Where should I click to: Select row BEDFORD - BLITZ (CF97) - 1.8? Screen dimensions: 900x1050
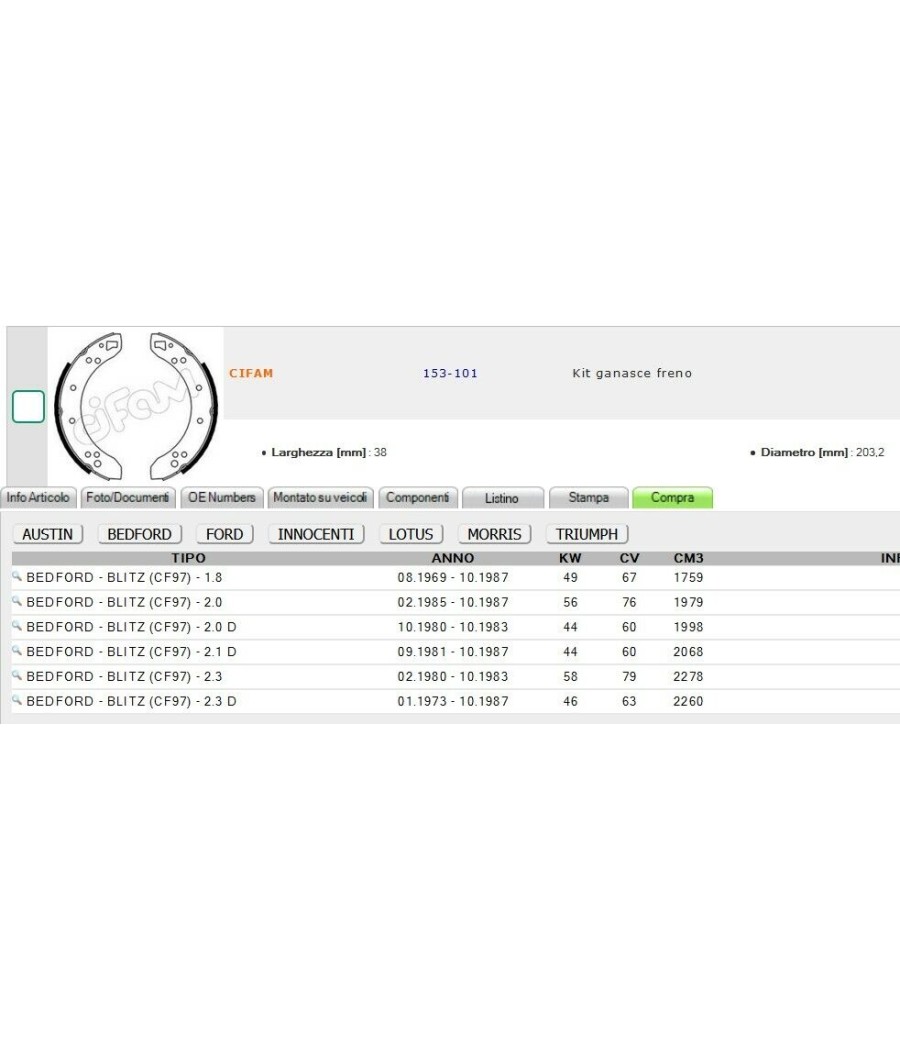(124, 577)
